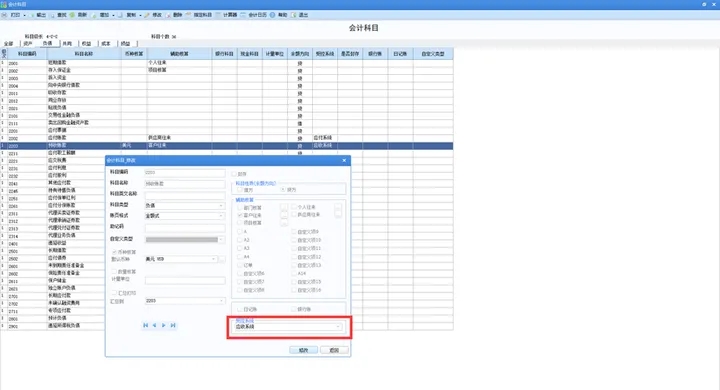The width and height of the screenshot is (720, 390).
Task: Expand the 科目类型 dropdown
Action: tap(185, 205)
